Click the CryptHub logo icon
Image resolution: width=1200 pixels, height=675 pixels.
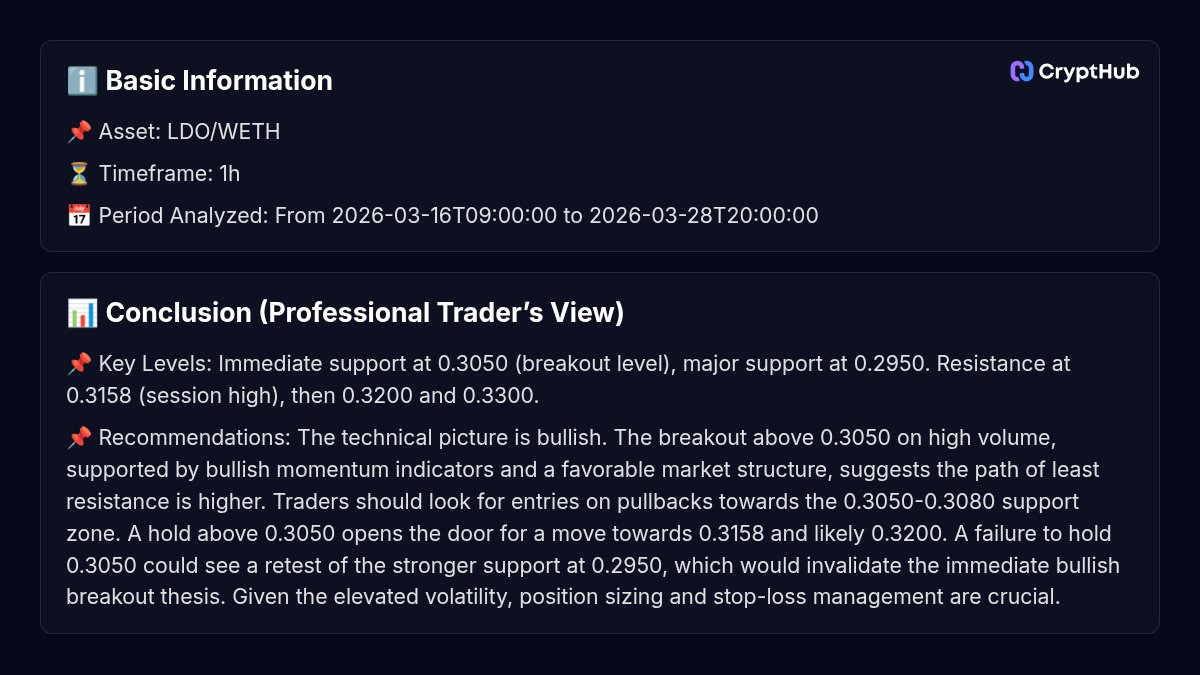pos(1021,71)
